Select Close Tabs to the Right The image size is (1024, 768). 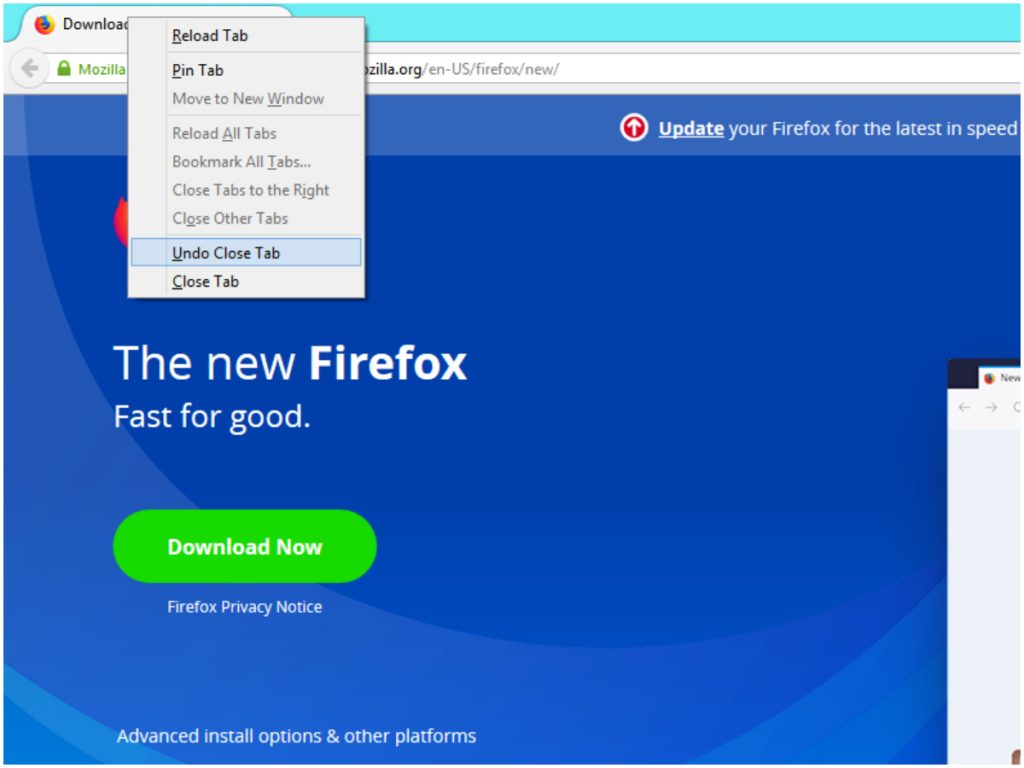[x=246, y=190]
